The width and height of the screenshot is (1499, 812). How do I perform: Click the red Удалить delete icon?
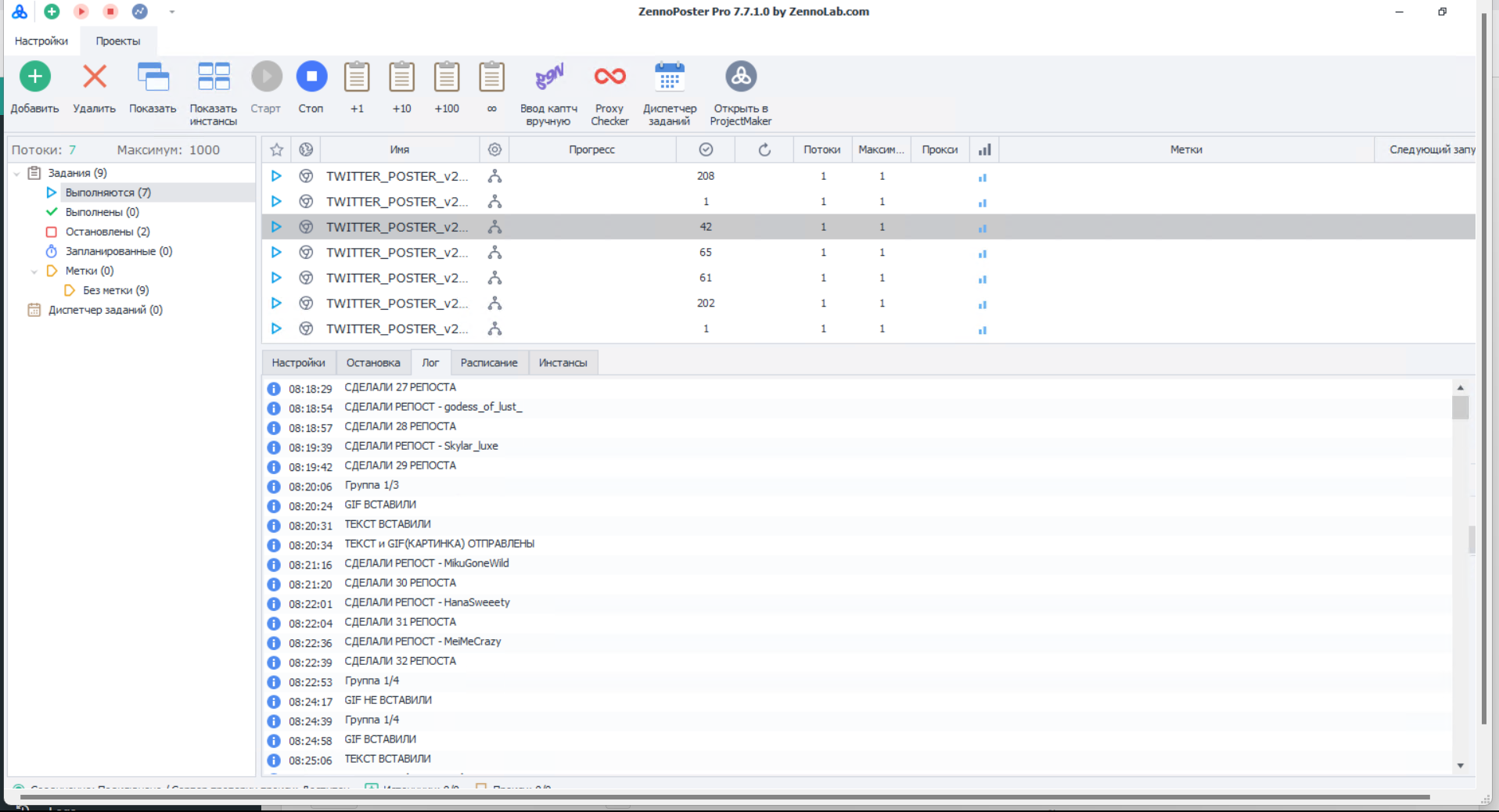(x=95, y=77)
